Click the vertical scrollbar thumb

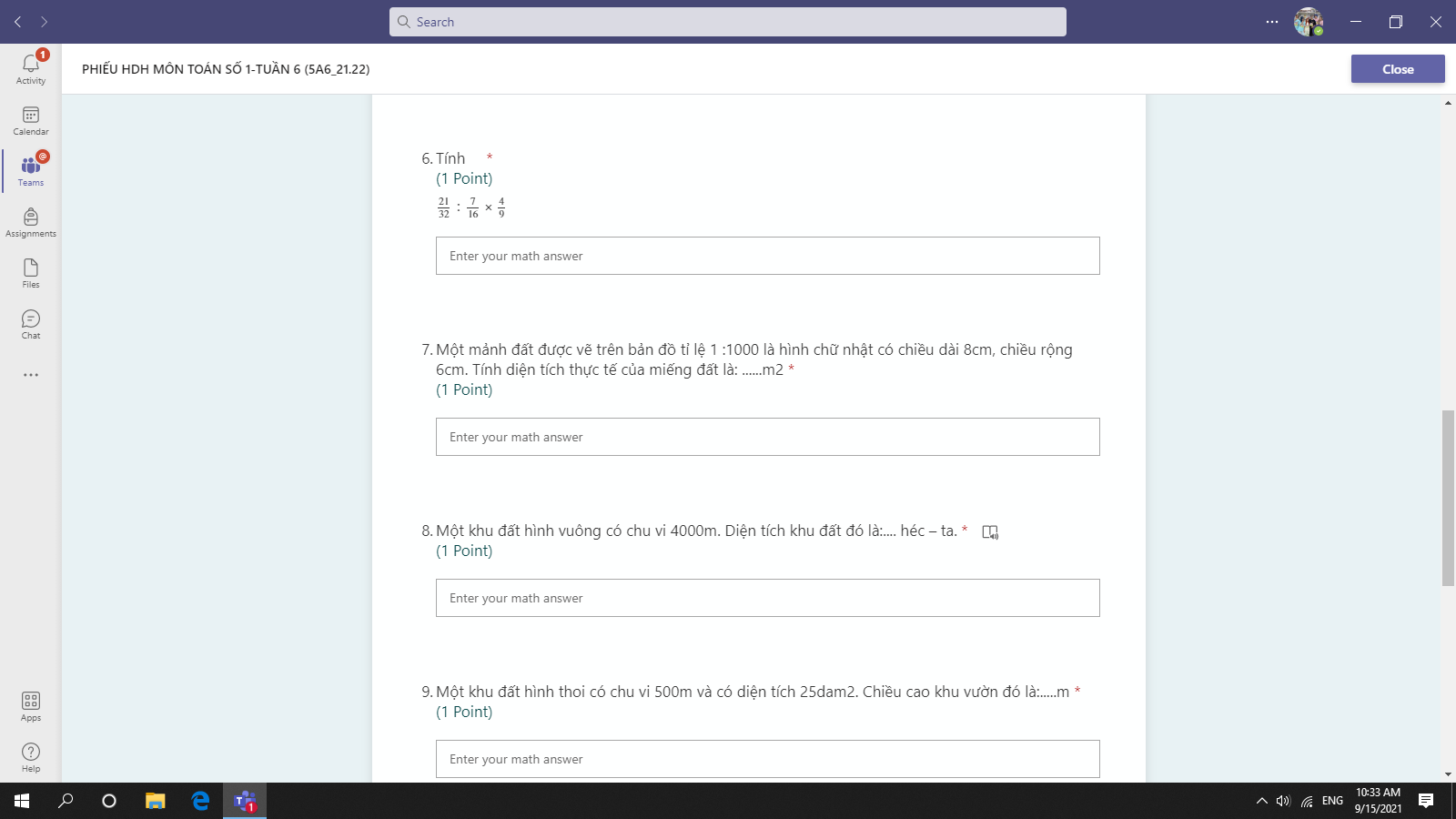(x=1448, y=499)
